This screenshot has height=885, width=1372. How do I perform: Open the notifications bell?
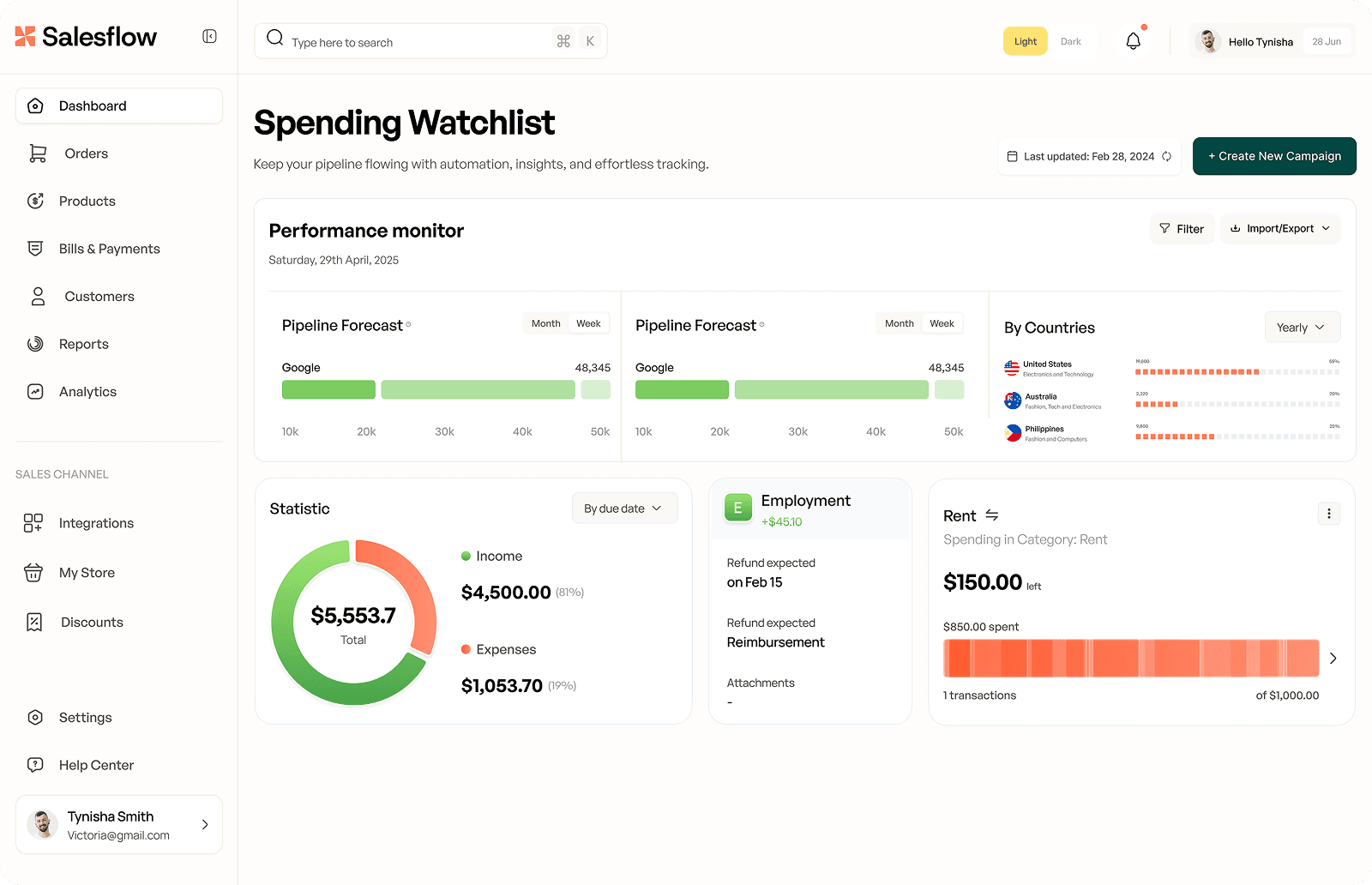(1133, 41)
